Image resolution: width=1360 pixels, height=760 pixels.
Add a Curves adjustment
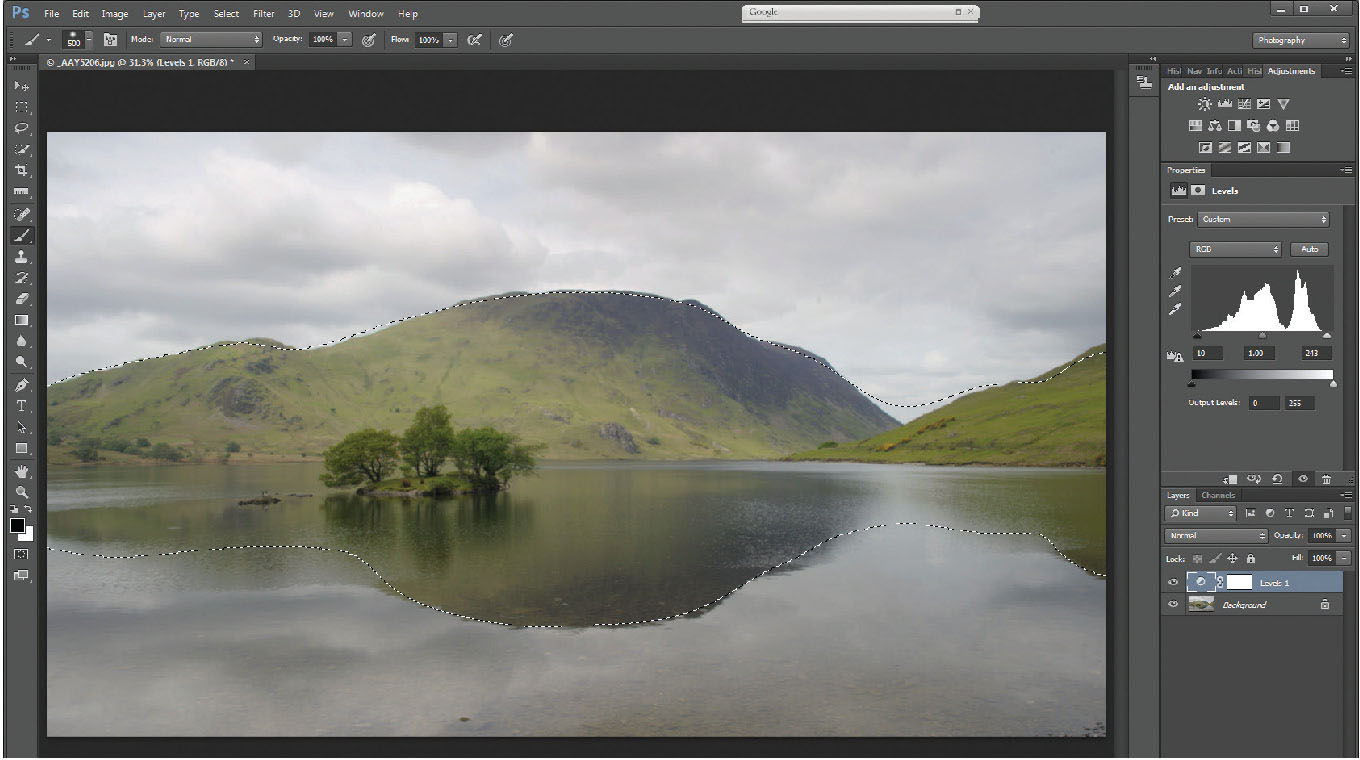(1244, 104)
